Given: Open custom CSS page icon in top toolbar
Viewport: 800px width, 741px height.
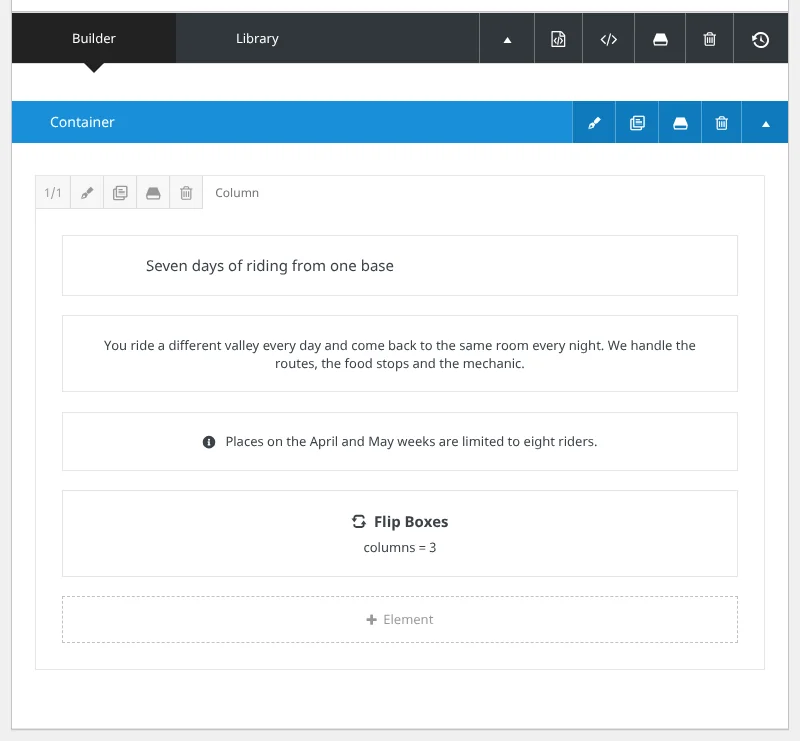Looking at the screenshot, I should tap(558, 39).
